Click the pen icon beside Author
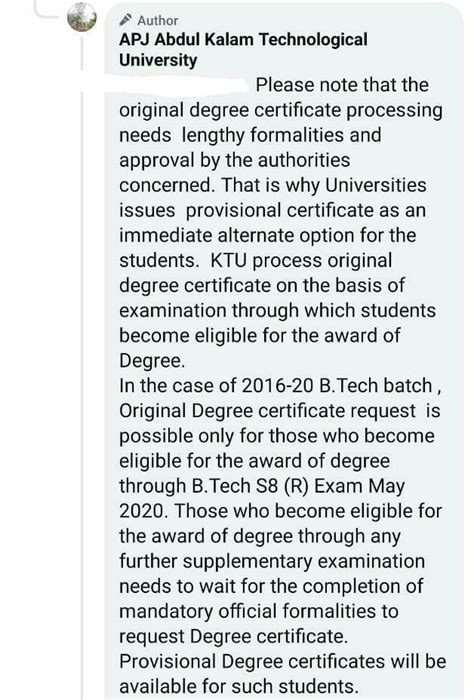The width and height of the screenshot is (474, 700). click(x=125, y=20)
